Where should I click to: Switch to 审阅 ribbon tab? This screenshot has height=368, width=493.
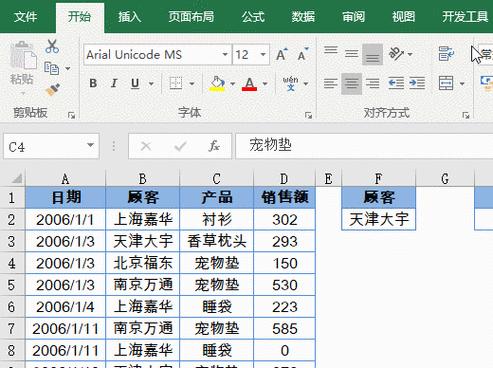tap(353, 17)
